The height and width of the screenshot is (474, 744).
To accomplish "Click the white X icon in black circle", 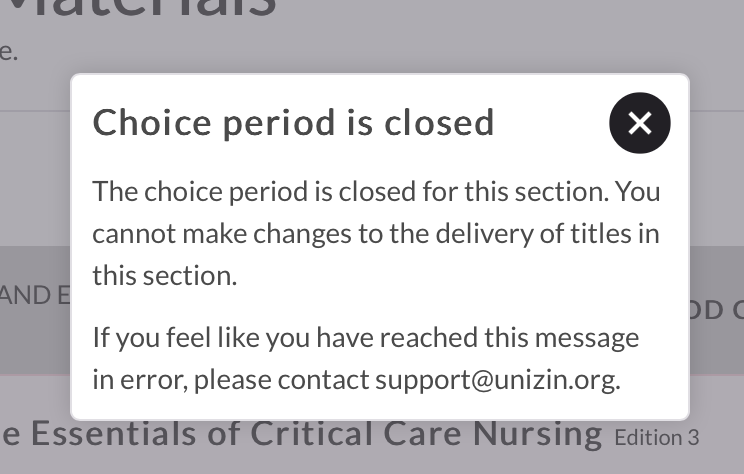I will pos(640,123).
